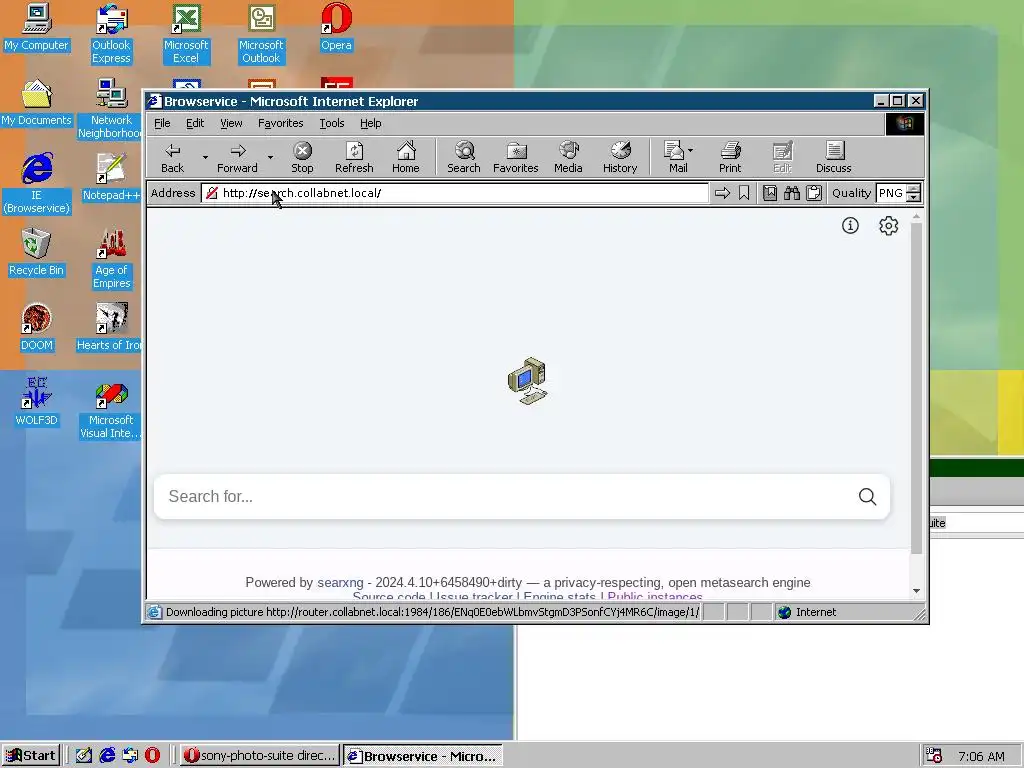Select the Outlook Express desktop icon
Screen dimensions: 1024x768
click(111, 34)
